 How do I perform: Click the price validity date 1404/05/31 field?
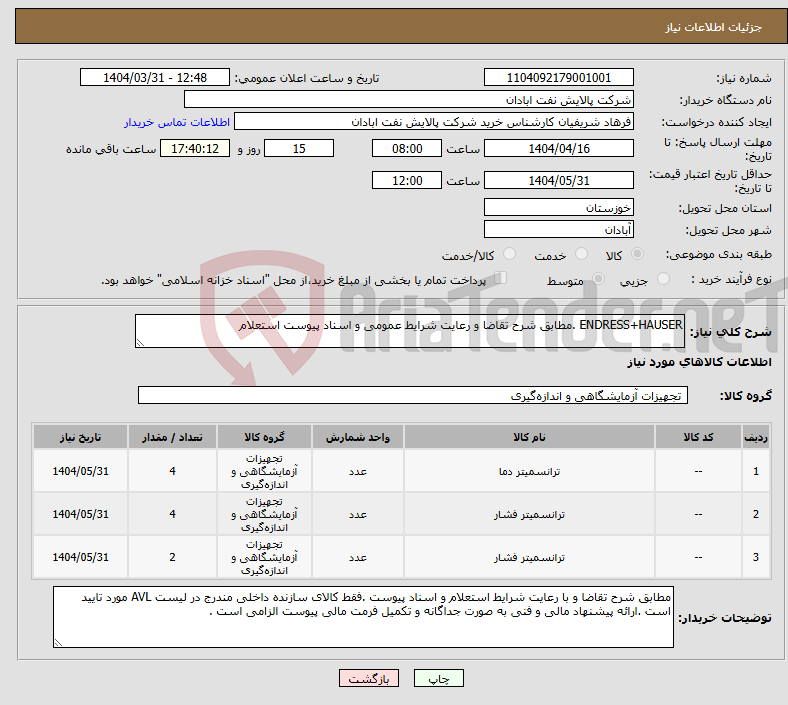click(x=558, y=180)
